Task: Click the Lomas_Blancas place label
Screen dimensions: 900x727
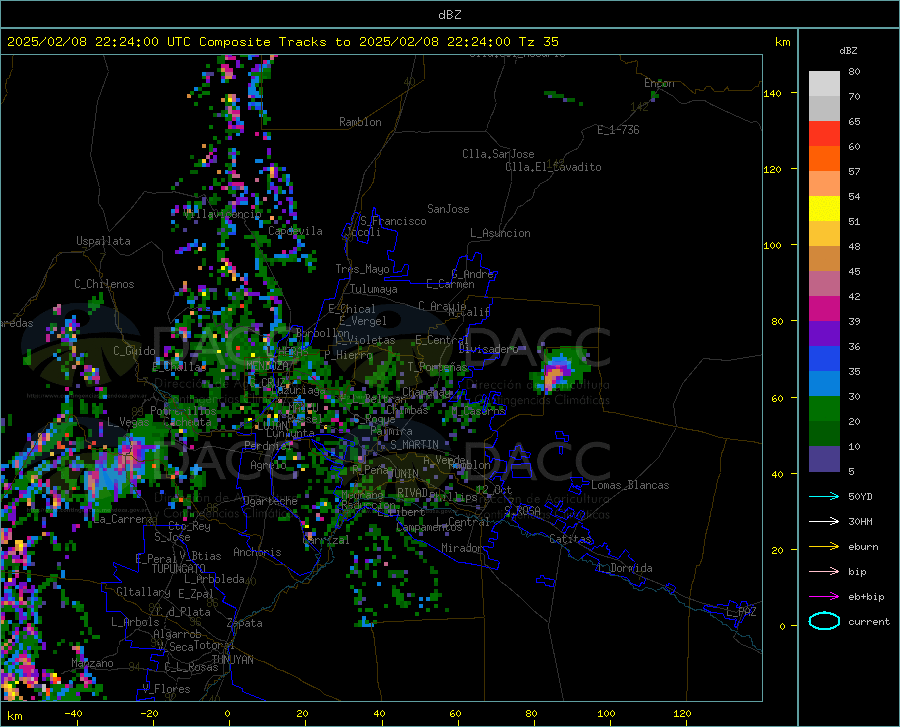Action: pyautogui.click(x=630, y=485)
